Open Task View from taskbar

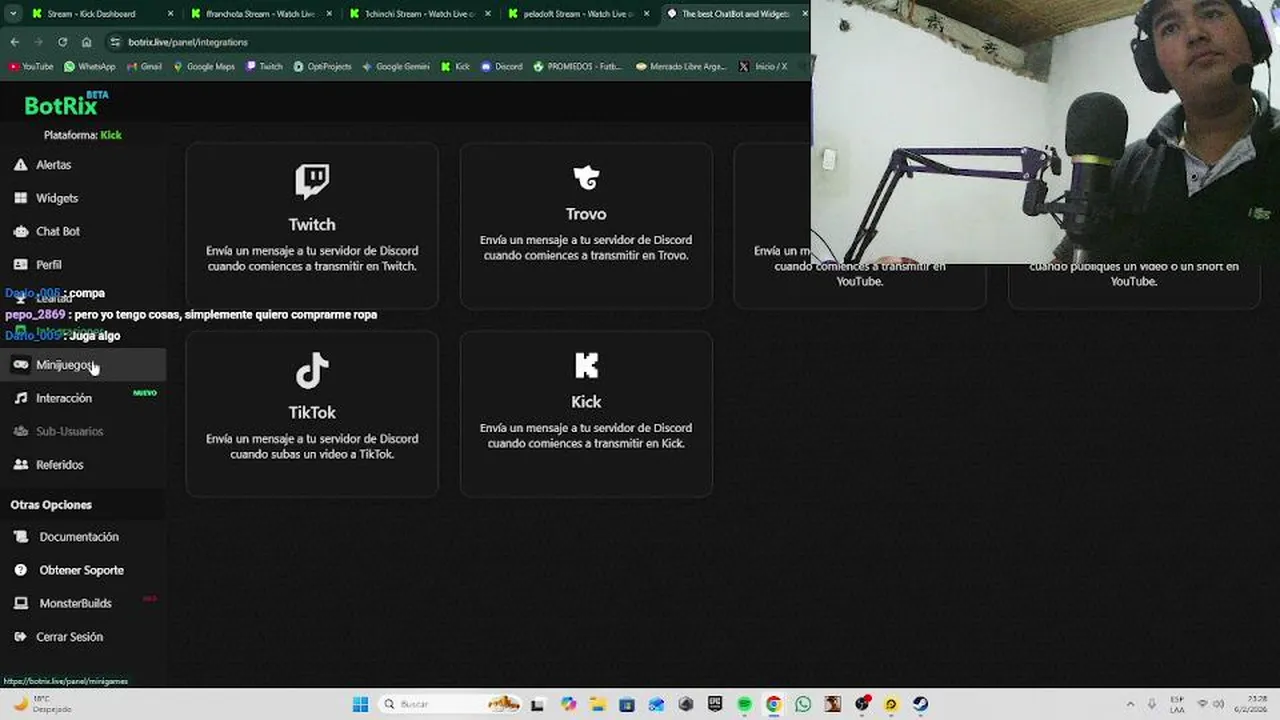(x=537, y=704)
